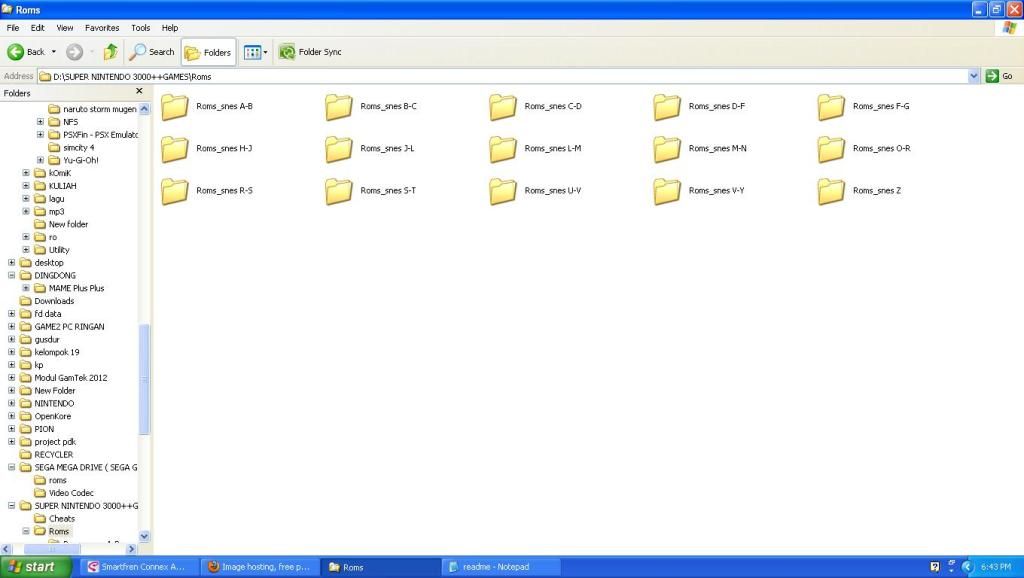Select the Roms_snes F-G folder icon
Screen dimensions: 1024x578
point(831,107)
